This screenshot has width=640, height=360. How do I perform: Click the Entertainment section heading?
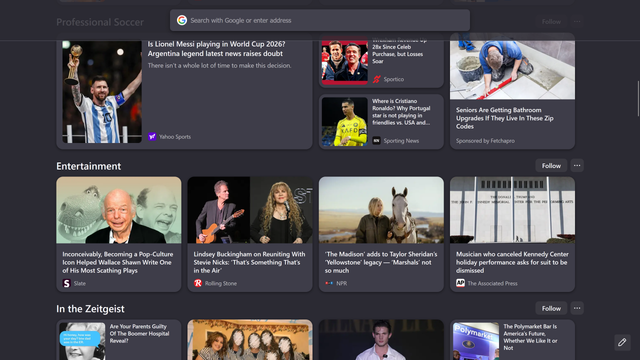89,166
